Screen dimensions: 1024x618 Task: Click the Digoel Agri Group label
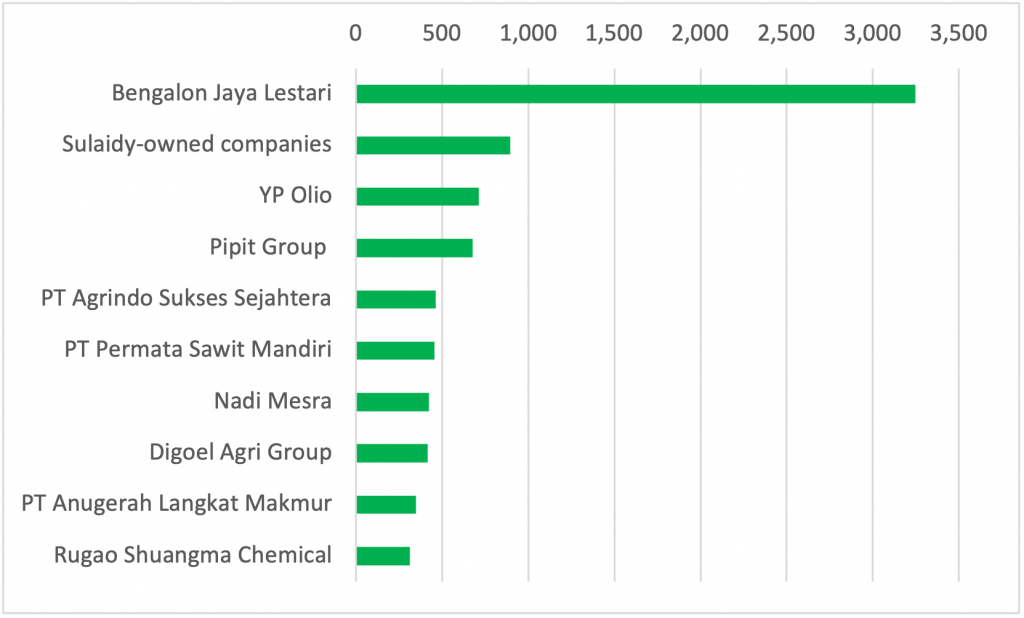tap(240, 453)
